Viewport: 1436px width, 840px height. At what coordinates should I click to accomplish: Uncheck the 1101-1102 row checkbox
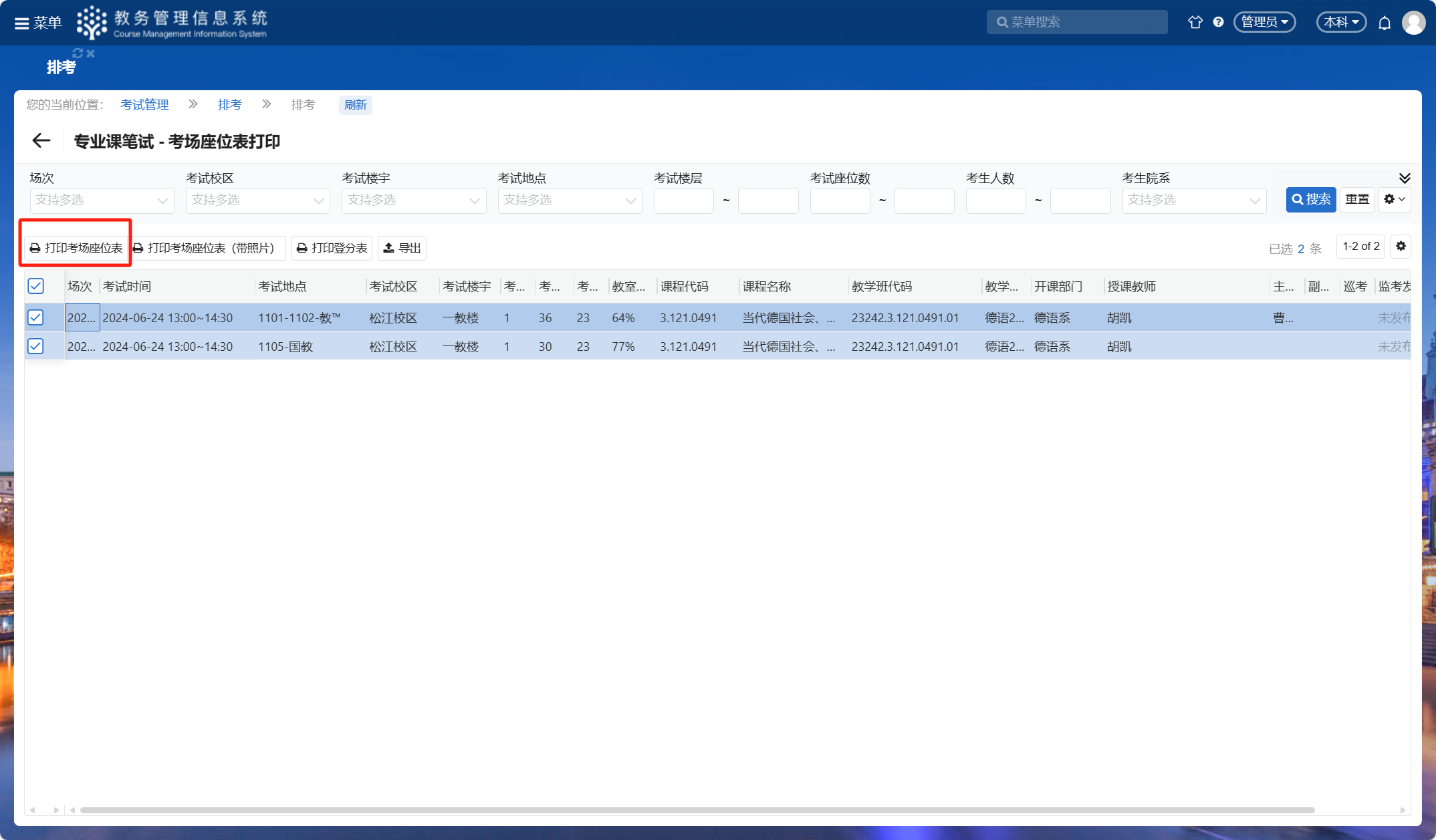[36, 317]
